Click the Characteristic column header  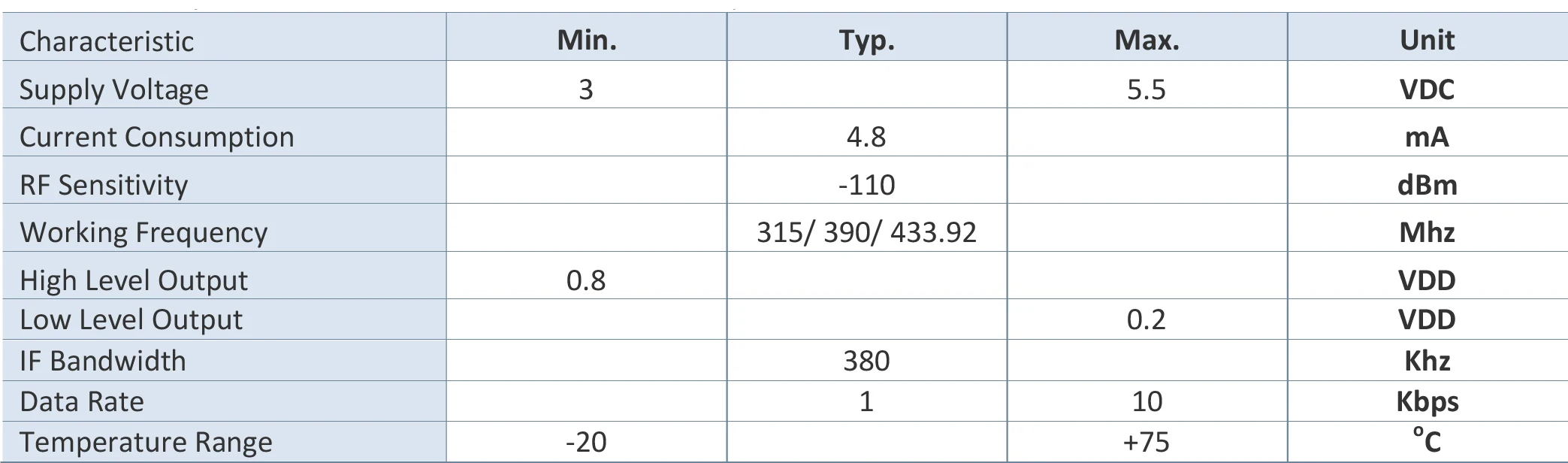(106, 41)
